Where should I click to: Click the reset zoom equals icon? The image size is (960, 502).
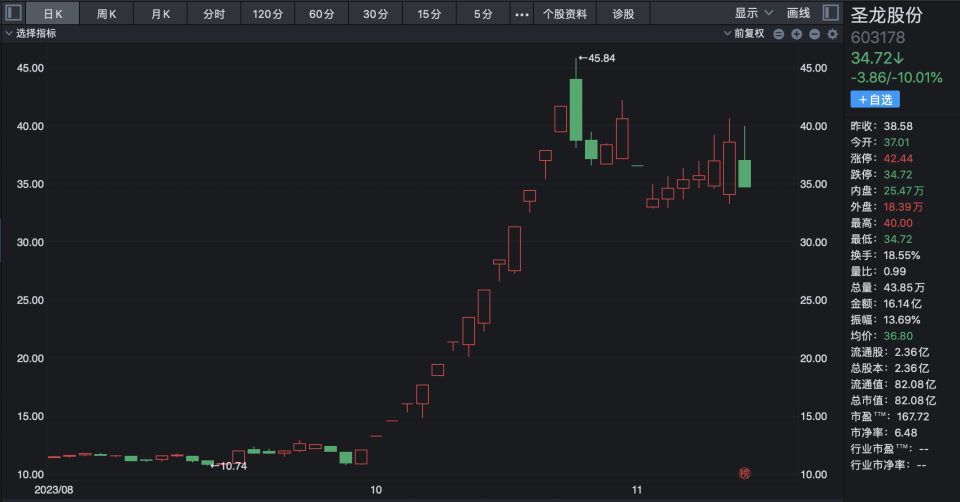click(778, 34)
